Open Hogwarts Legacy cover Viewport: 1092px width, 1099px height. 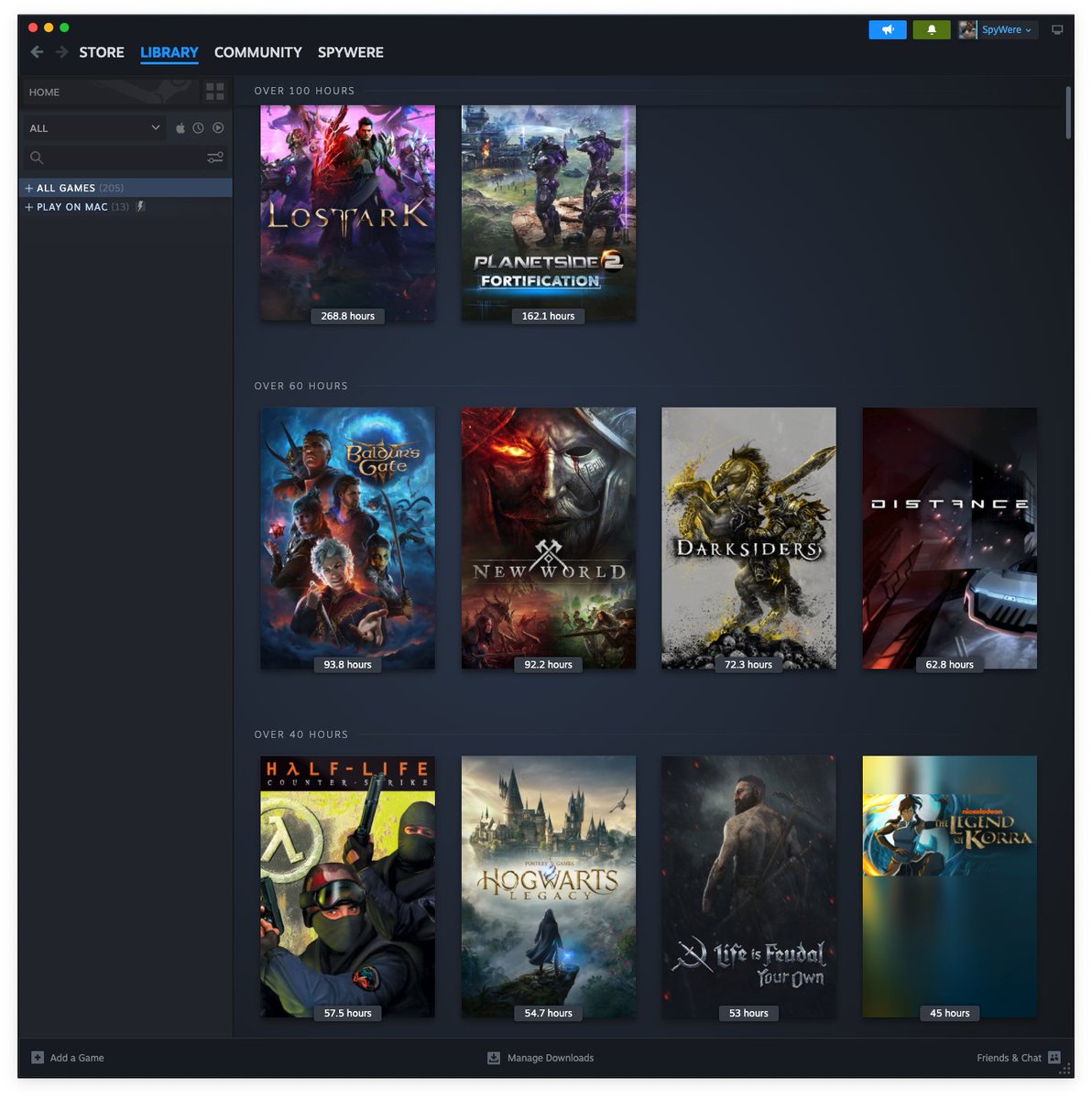tap(549, 887)
